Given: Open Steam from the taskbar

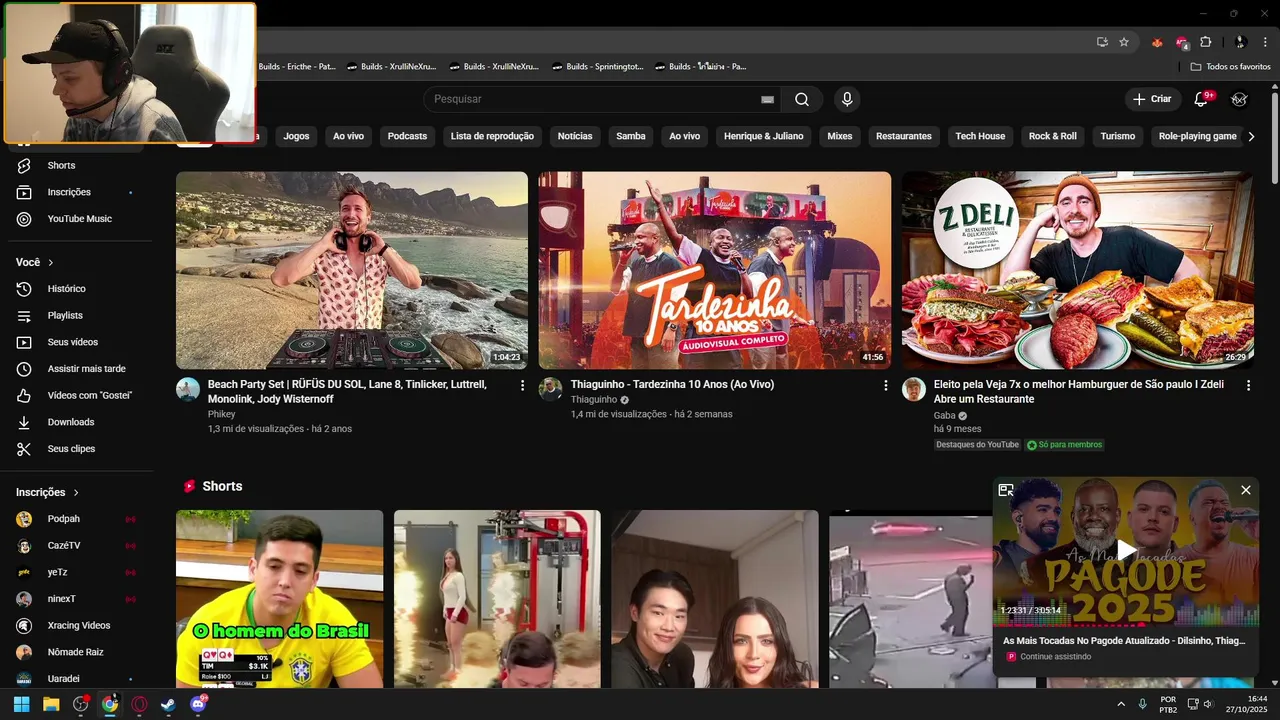Looking at the screenshot, I should click(168, 704).
